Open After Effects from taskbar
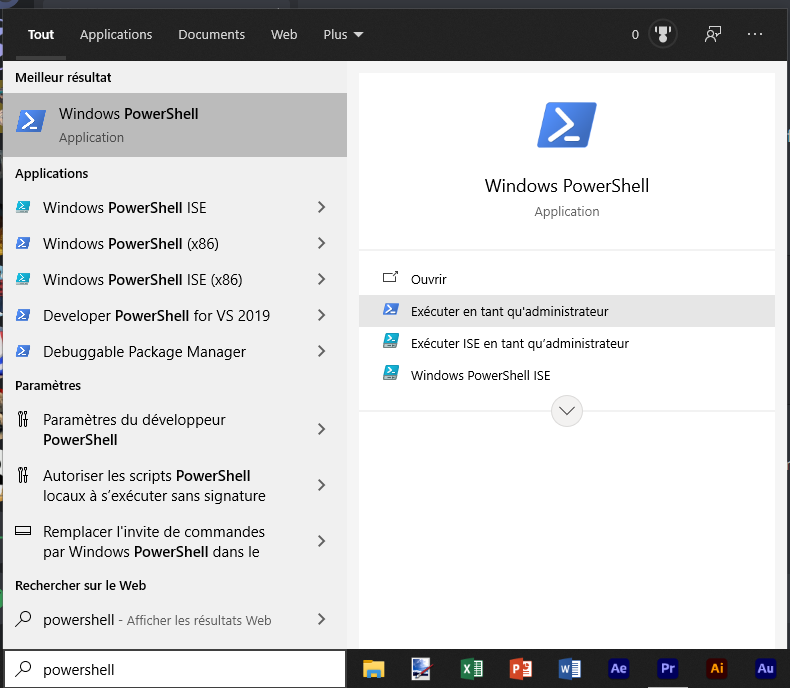The image size is (790, 688). point(619,669)
